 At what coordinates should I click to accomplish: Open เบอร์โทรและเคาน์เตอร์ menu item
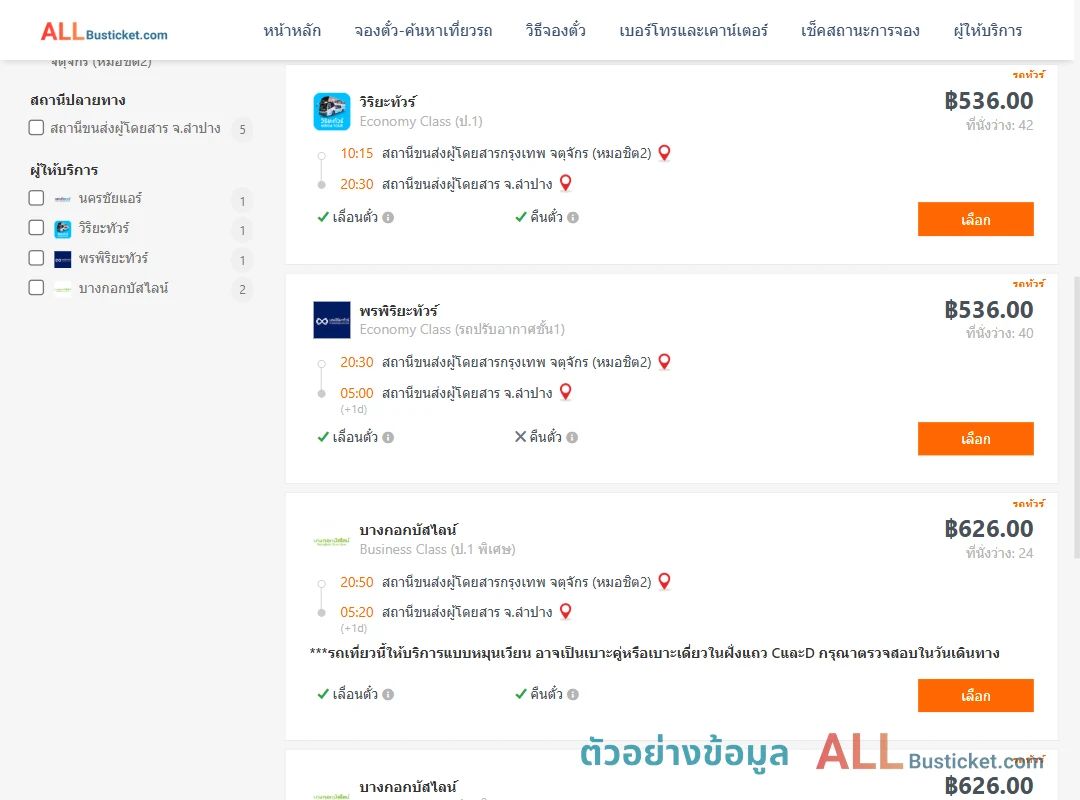tap(693, 31)
